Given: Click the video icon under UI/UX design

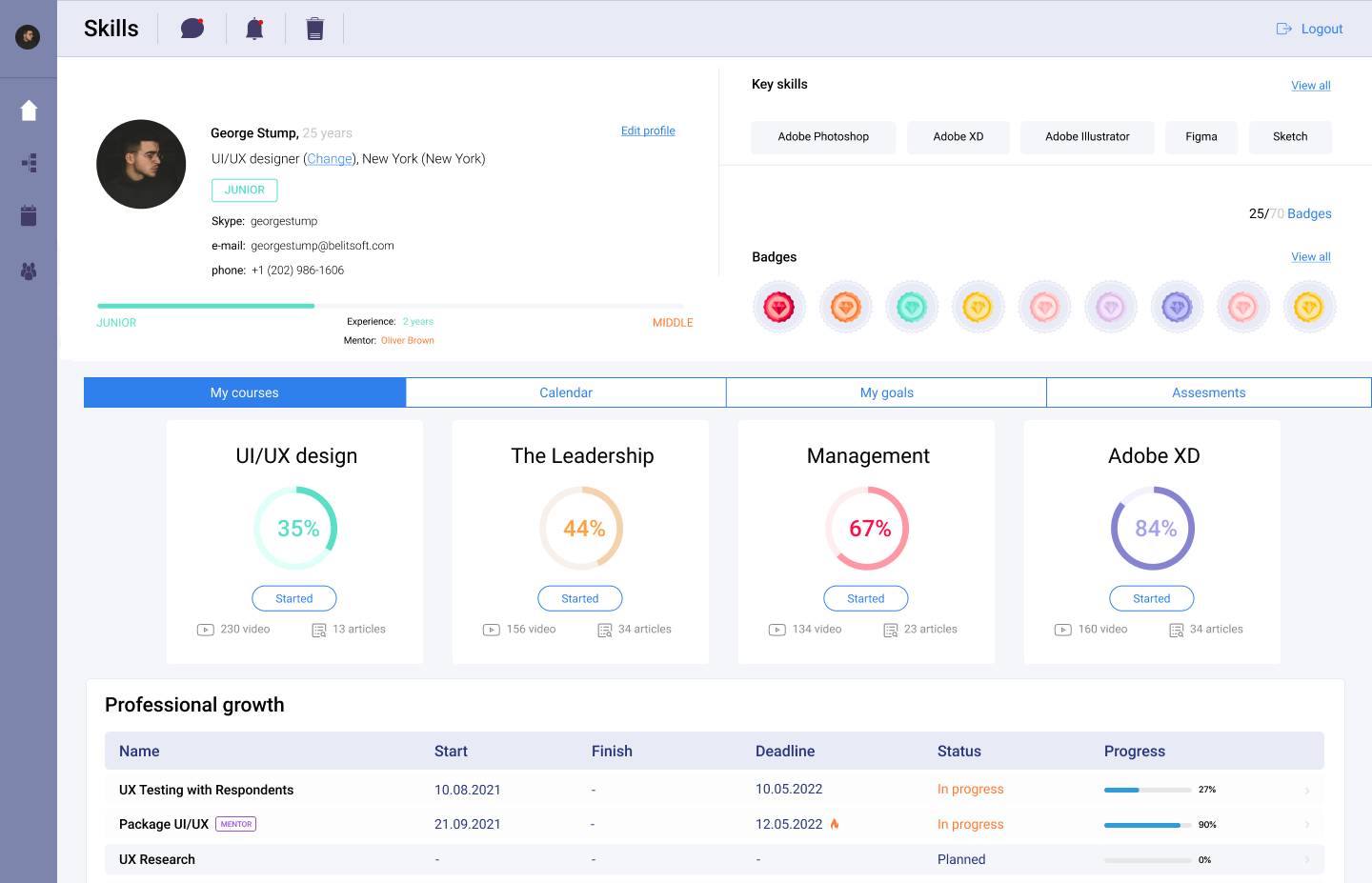Looking at the screenshot, I should click(206, 630).
